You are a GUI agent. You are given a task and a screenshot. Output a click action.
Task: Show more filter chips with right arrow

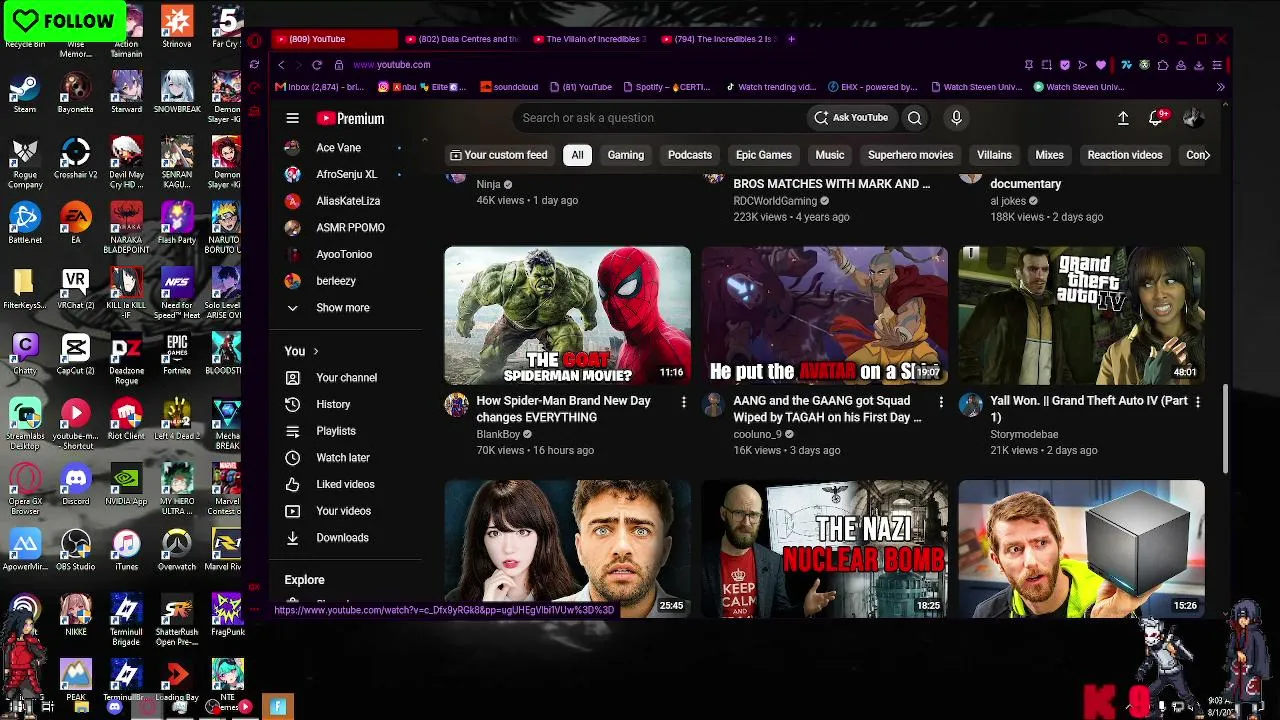[x=1205, y=155]
